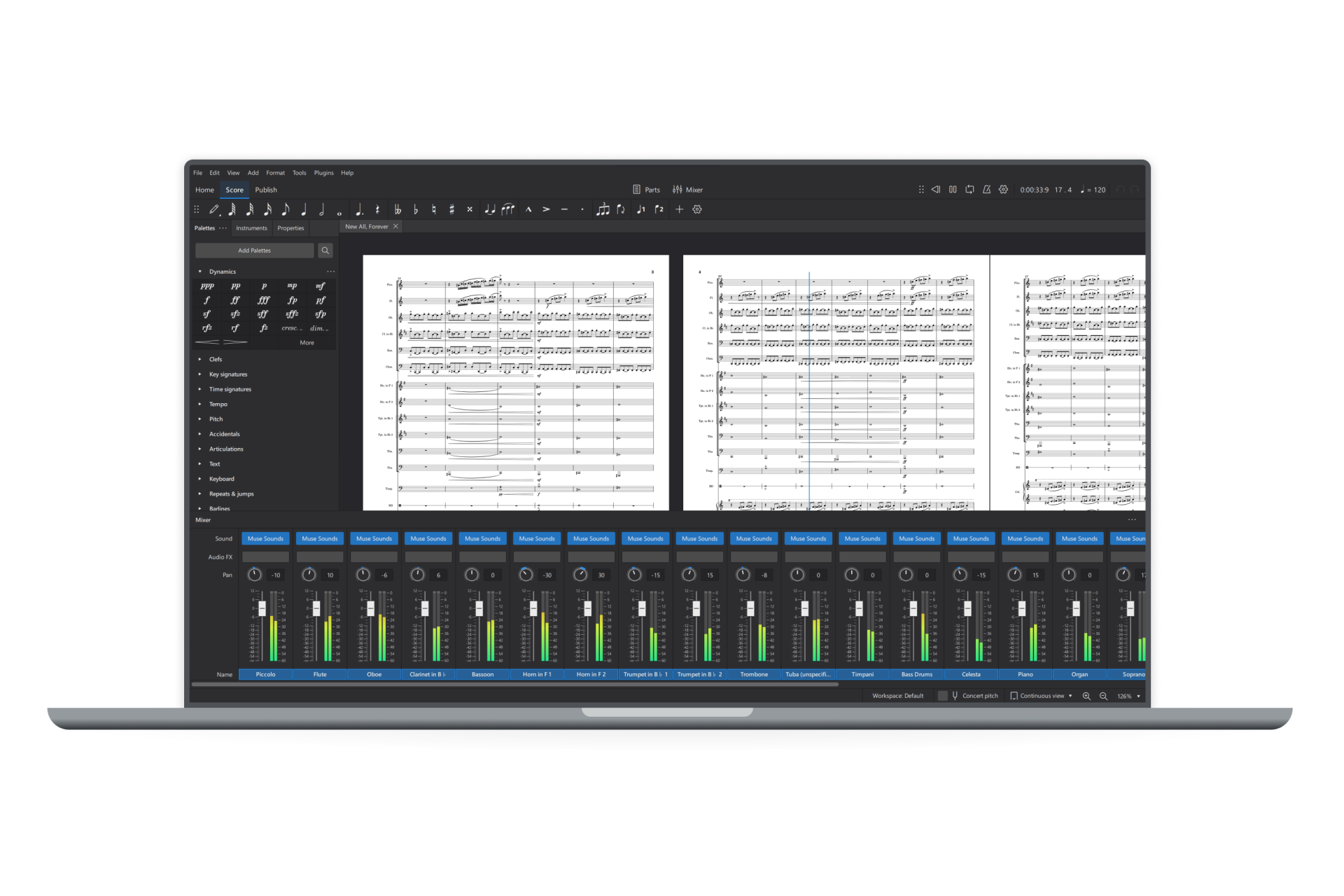This screenshot has width=1344, height=896.
Task: Open the metronome icon in playback toolbar
Action: pos(986,189)
